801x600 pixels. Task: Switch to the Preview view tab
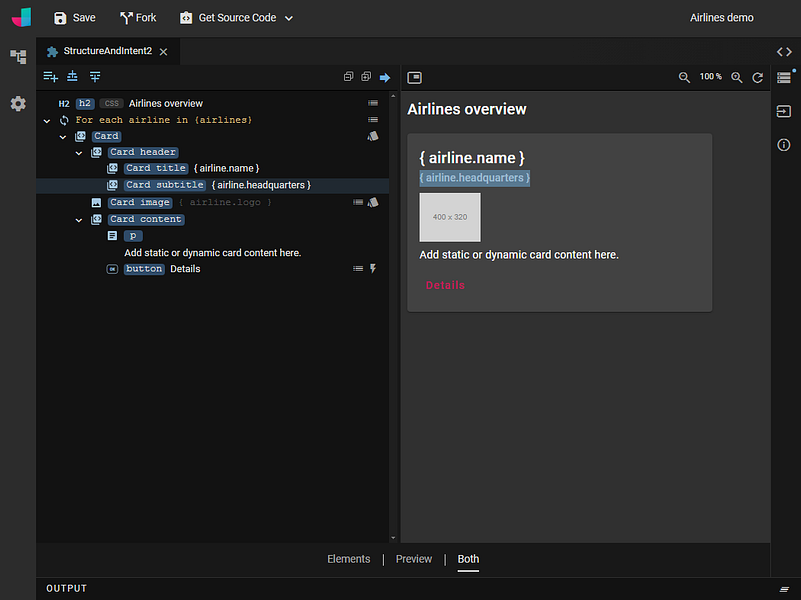click(x=414, y=559)
